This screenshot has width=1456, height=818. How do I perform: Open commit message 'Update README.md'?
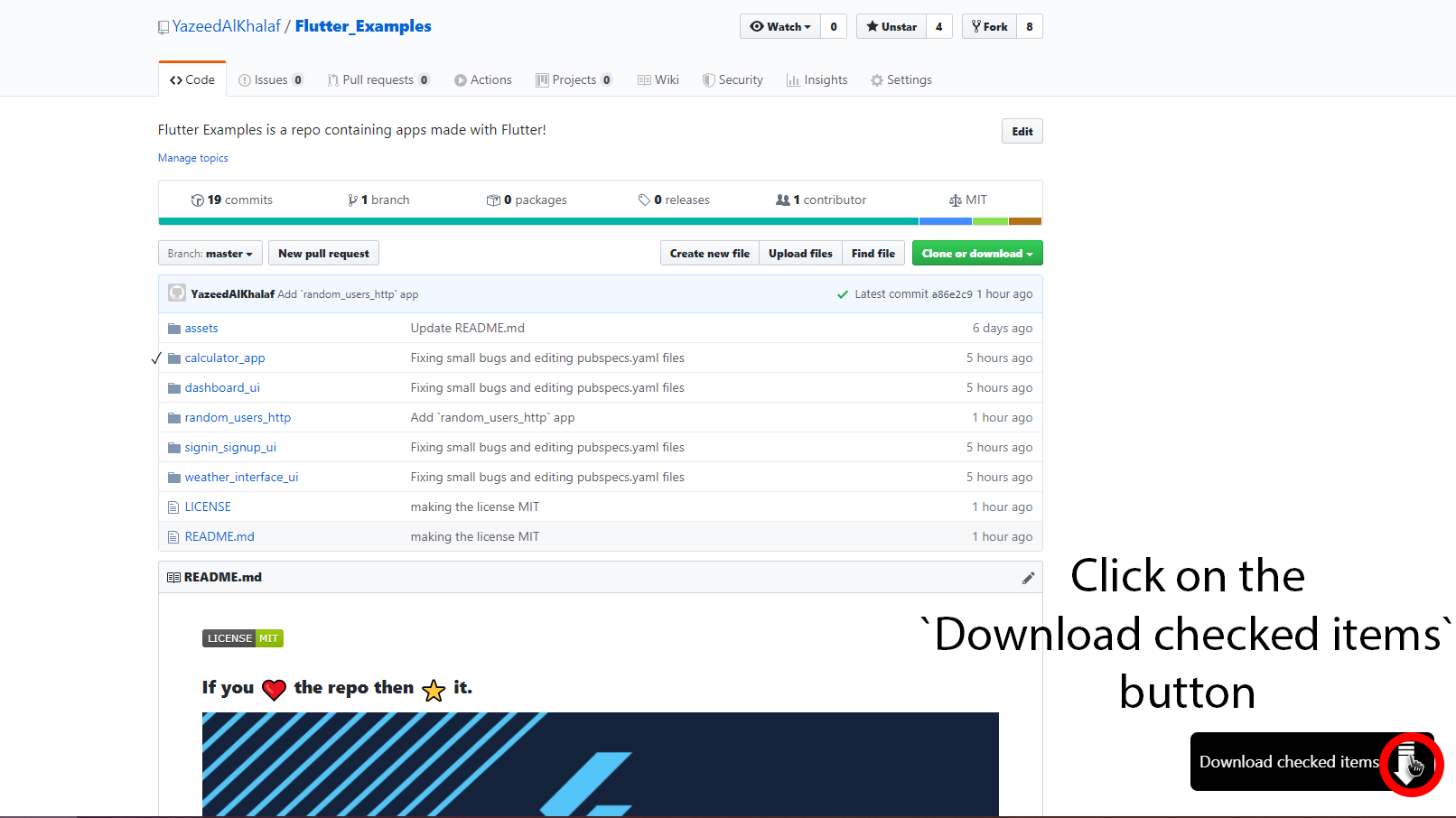[468, 329]
